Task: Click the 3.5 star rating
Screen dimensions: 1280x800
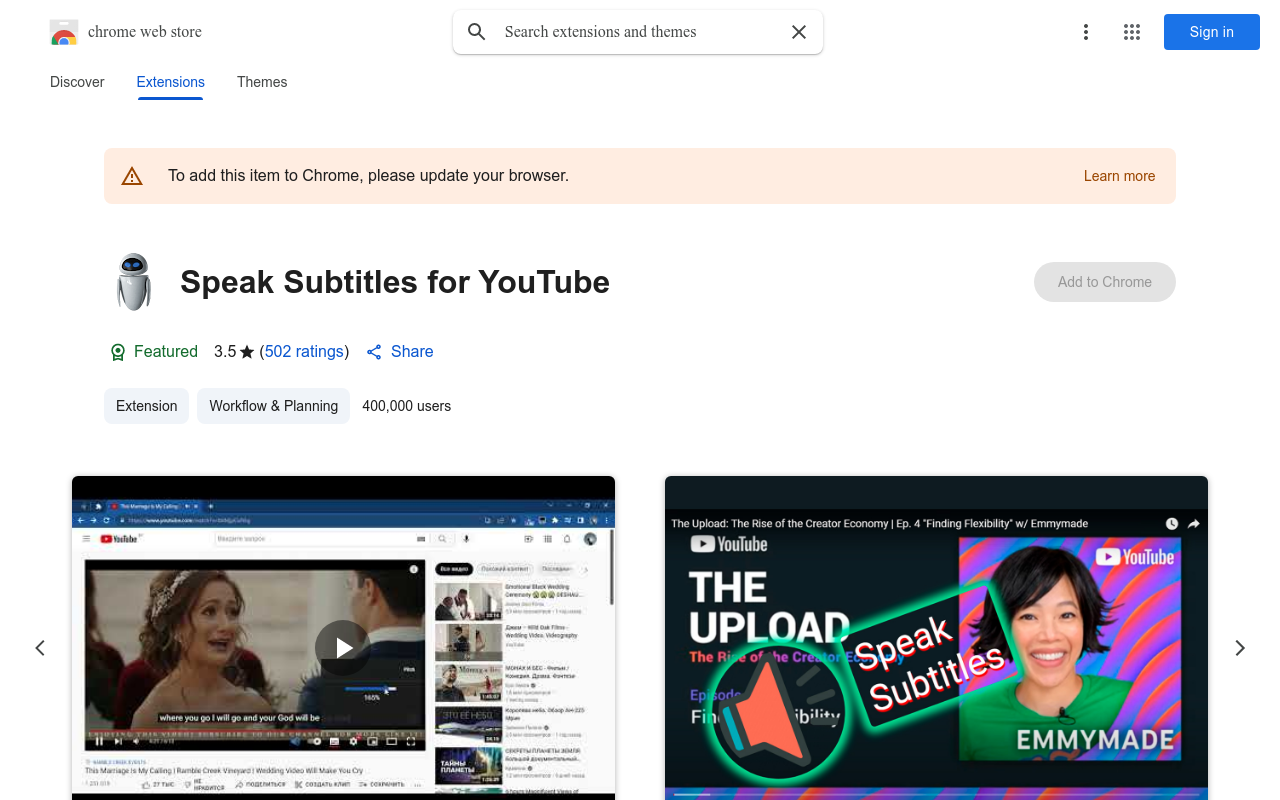Action: pyautogui.click(x=234, y=352)
